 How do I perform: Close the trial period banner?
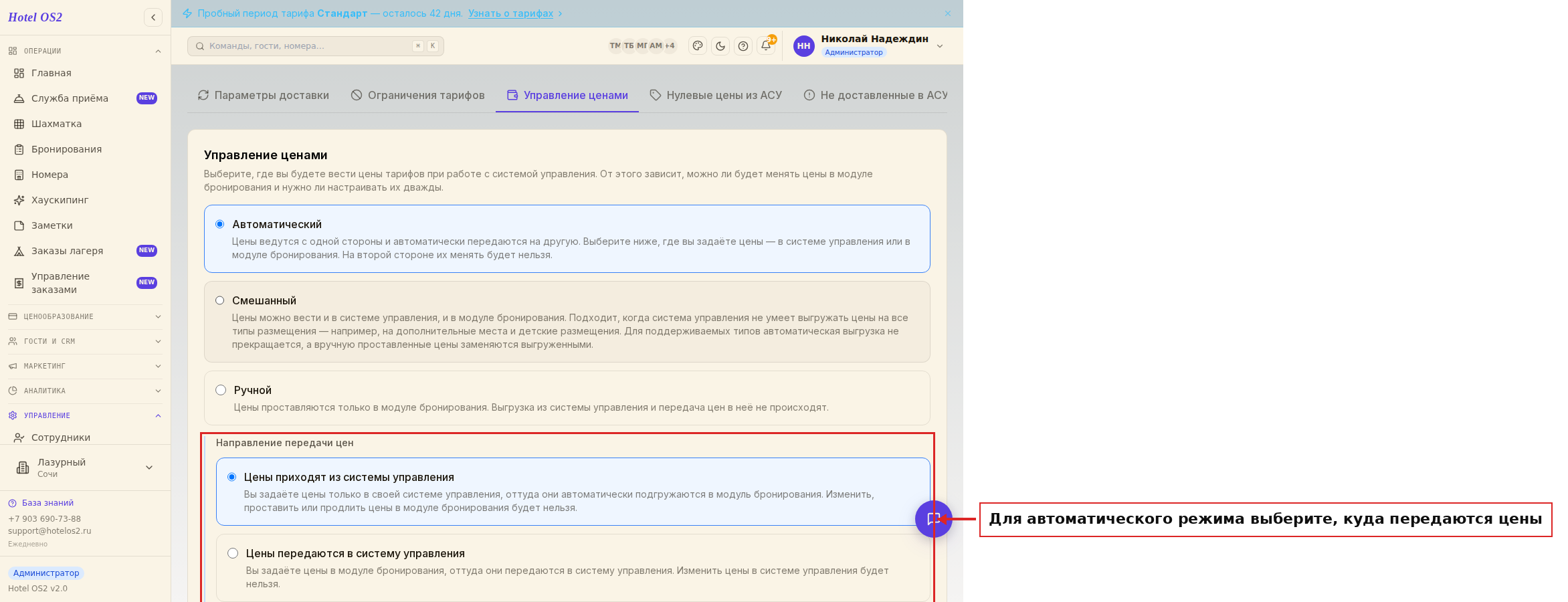[948, 13]
